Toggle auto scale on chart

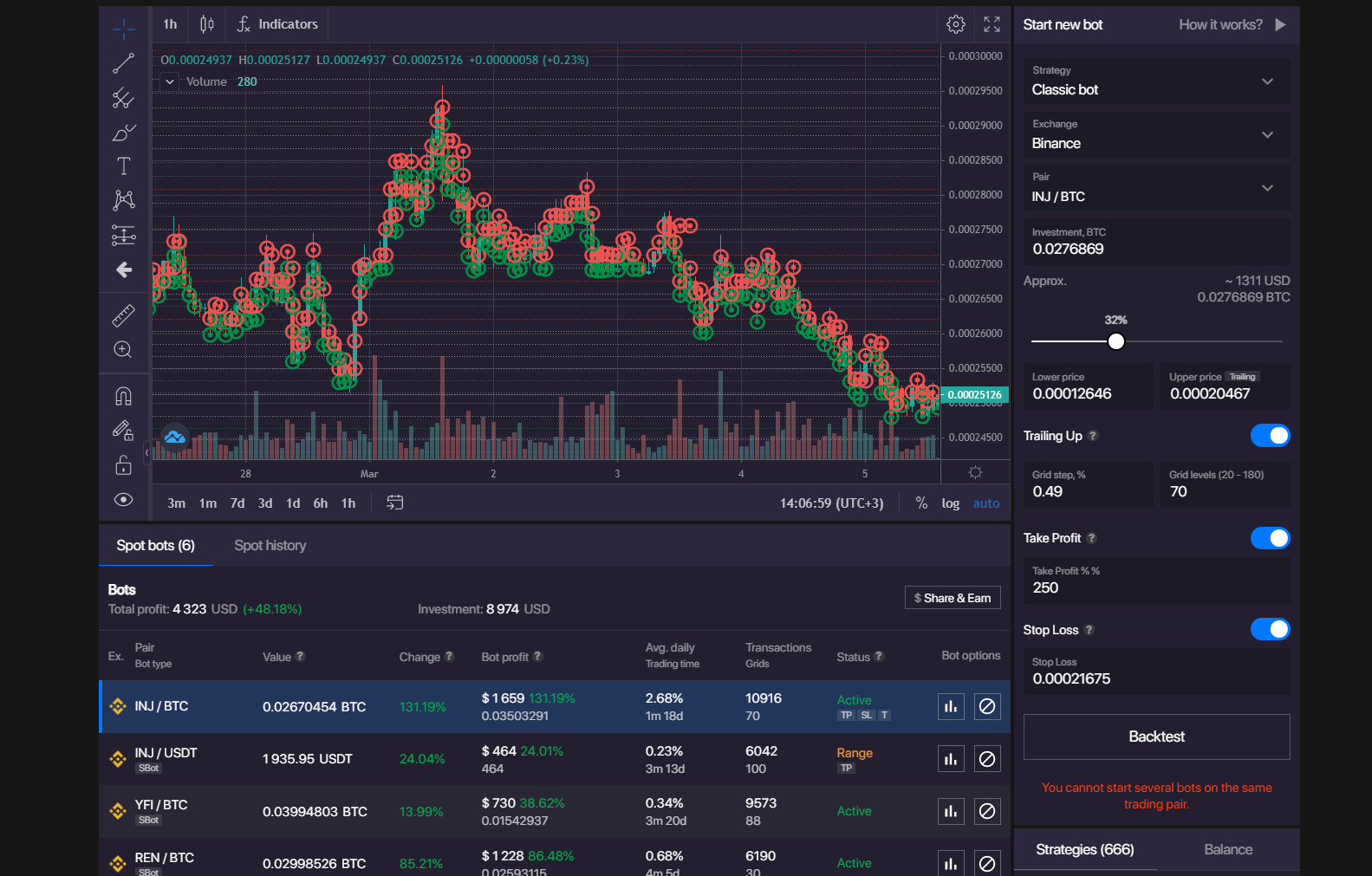[x=986, y=503]
